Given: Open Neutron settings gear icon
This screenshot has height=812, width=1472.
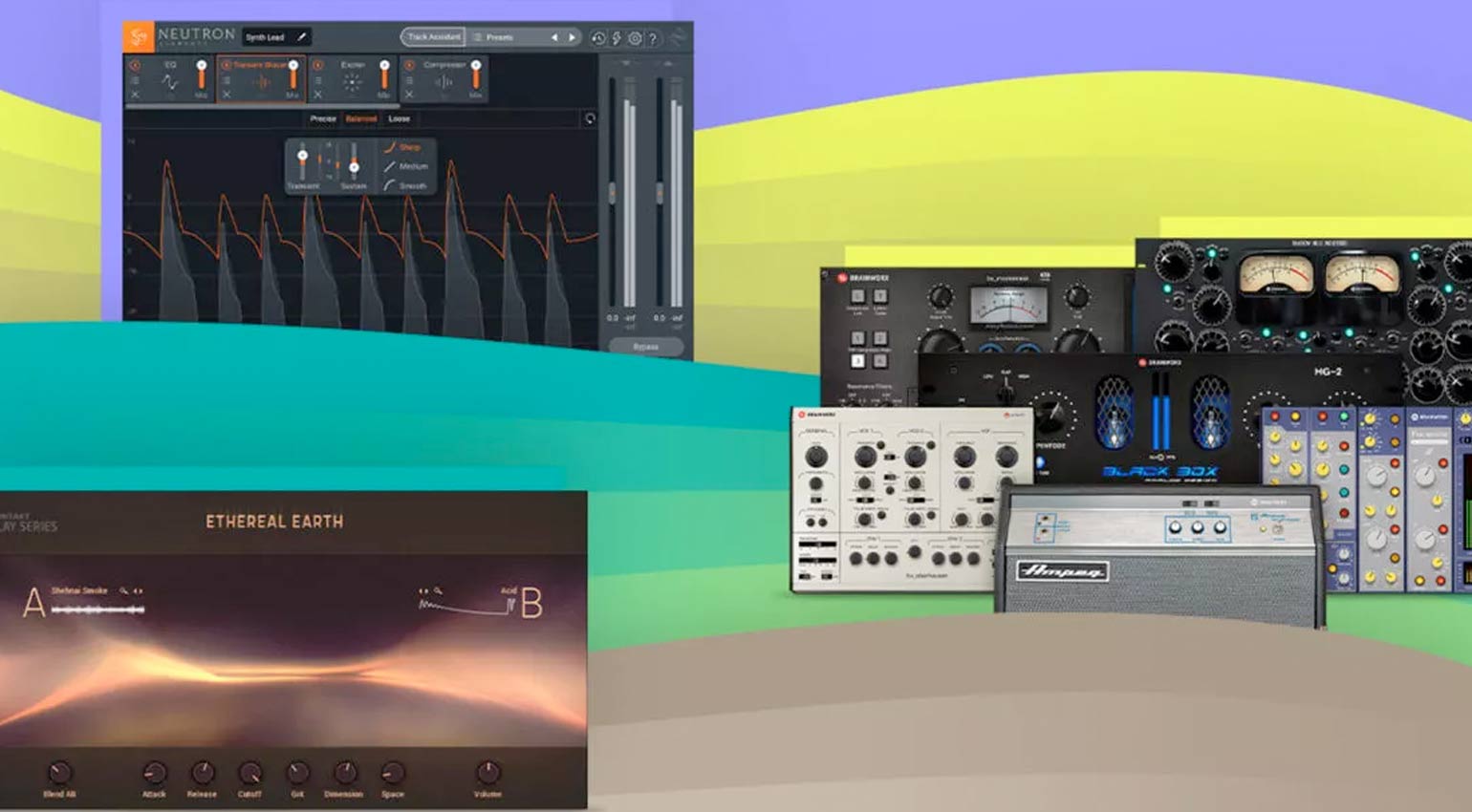Looking at the screenshot, I should click(635, 38).
